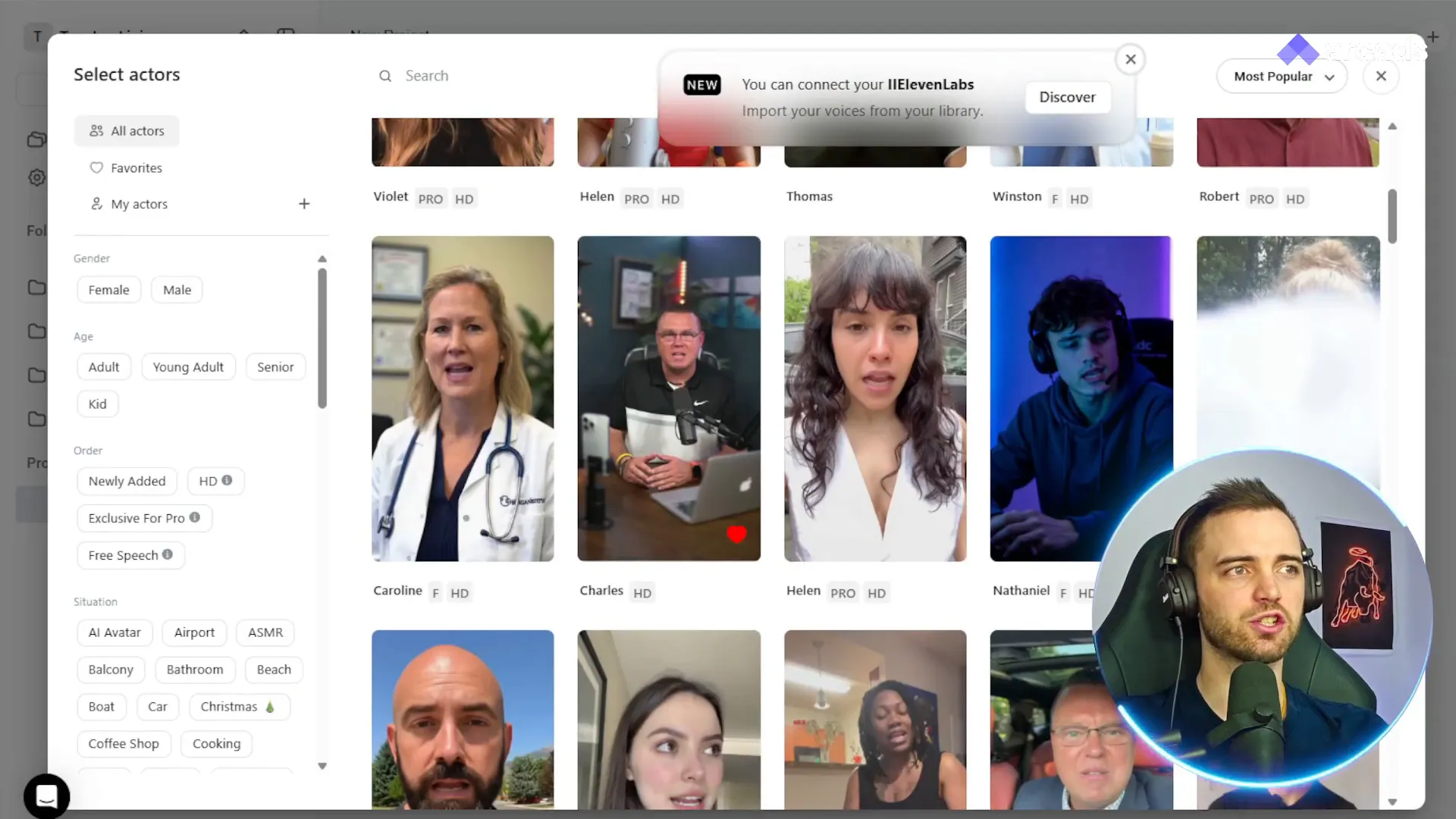Click the red heart on Charles thumbnail
1456x819 pixels.
click(736, 534)
